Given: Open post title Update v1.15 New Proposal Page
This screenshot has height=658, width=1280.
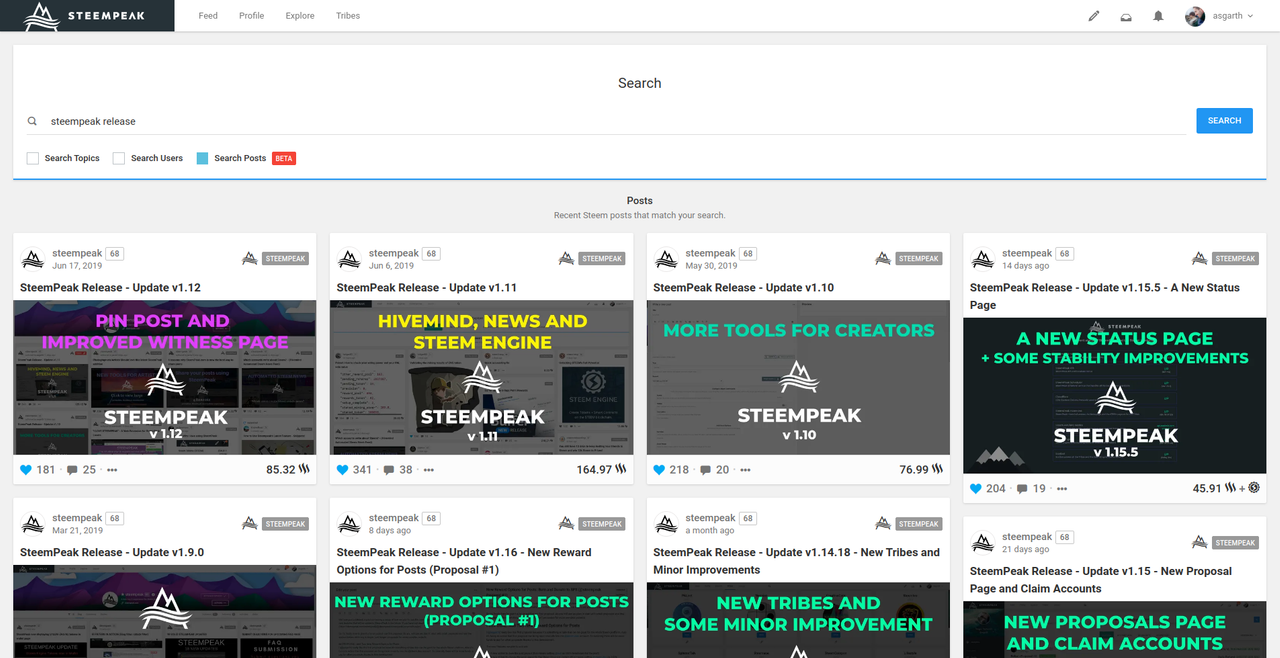Looking at the screenshot, I should 1101,580.
